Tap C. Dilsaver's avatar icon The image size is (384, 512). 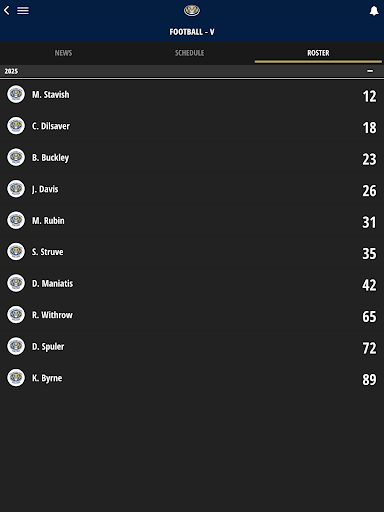coord(16,126)
